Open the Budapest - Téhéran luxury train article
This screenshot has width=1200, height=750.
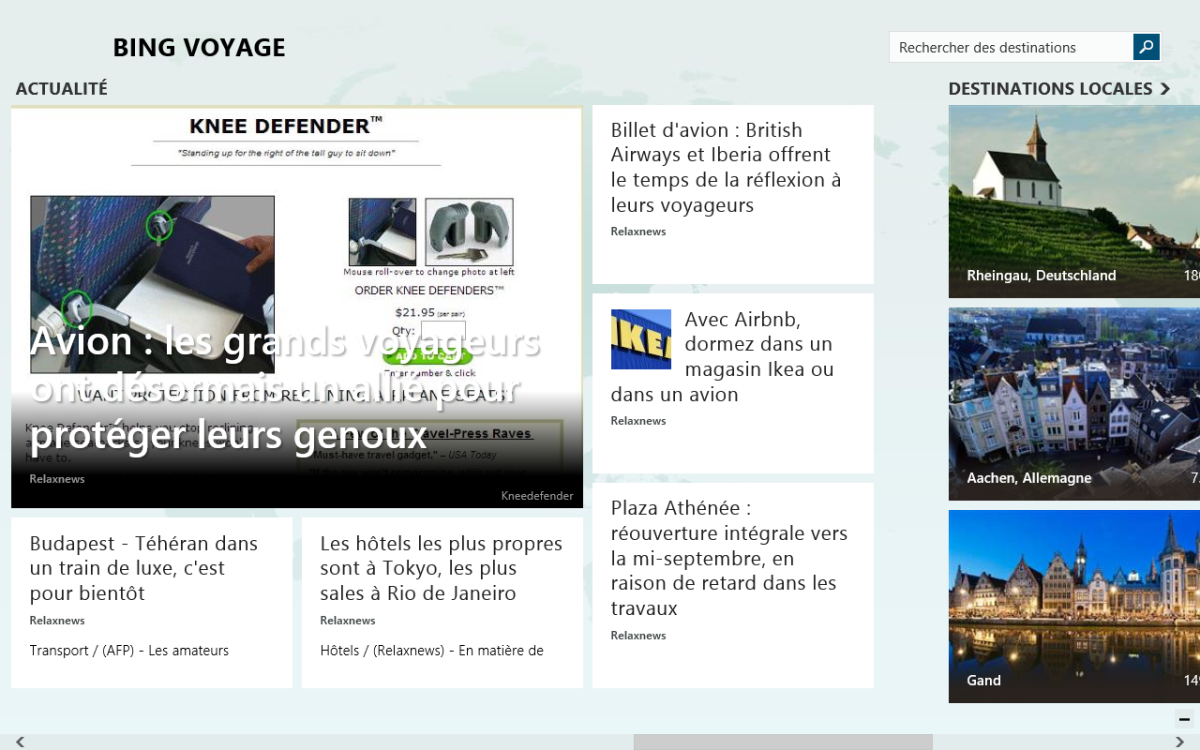152,602
